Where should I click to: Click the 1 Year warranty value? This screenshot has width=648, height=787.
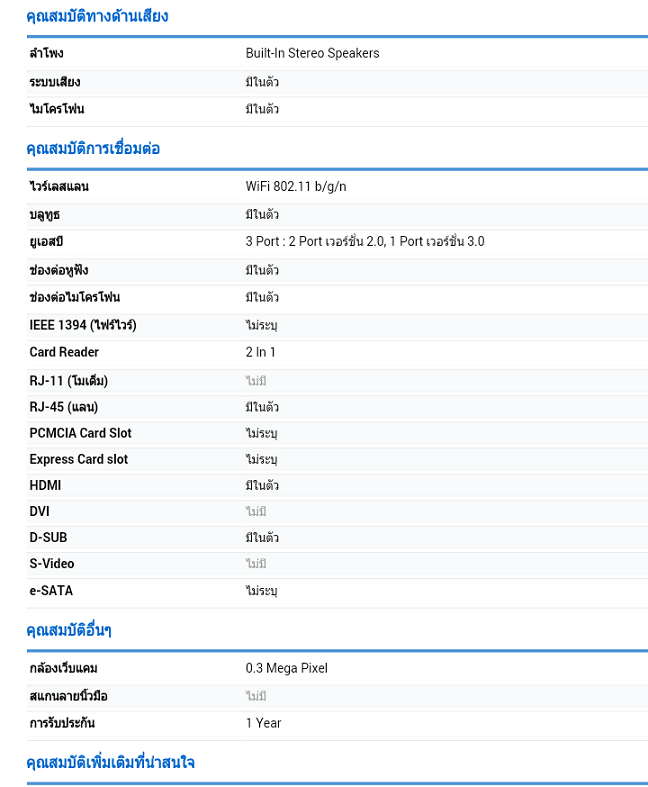pos(263,723)
